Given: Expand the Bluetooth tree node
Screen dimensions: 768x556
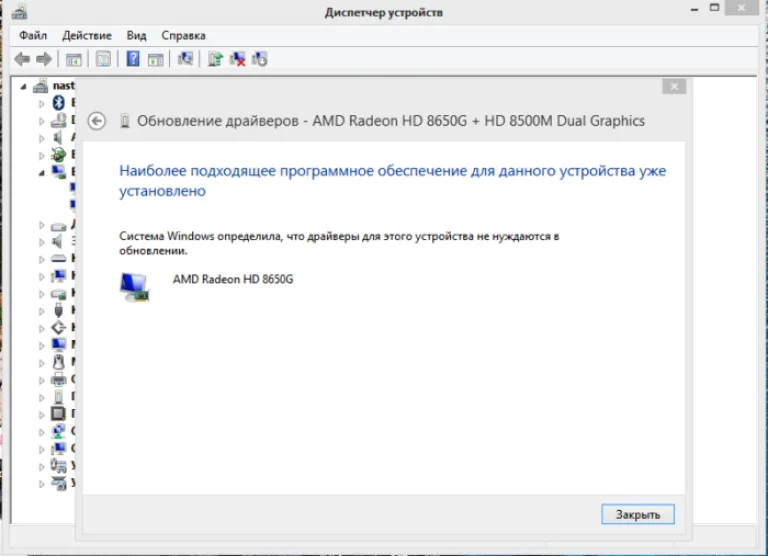Looking at the screenshot, I should click(x=42, y=104).
